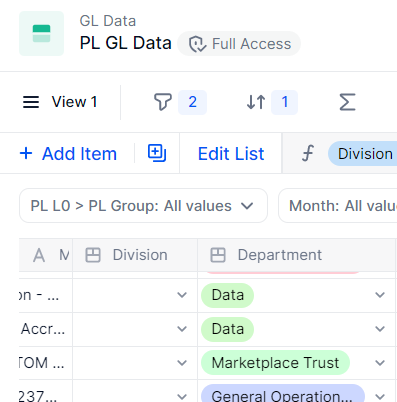This screenshot has width=397, height=402.
Task: Click the shield icon in Full Access badge
Action: click(198, 44)
